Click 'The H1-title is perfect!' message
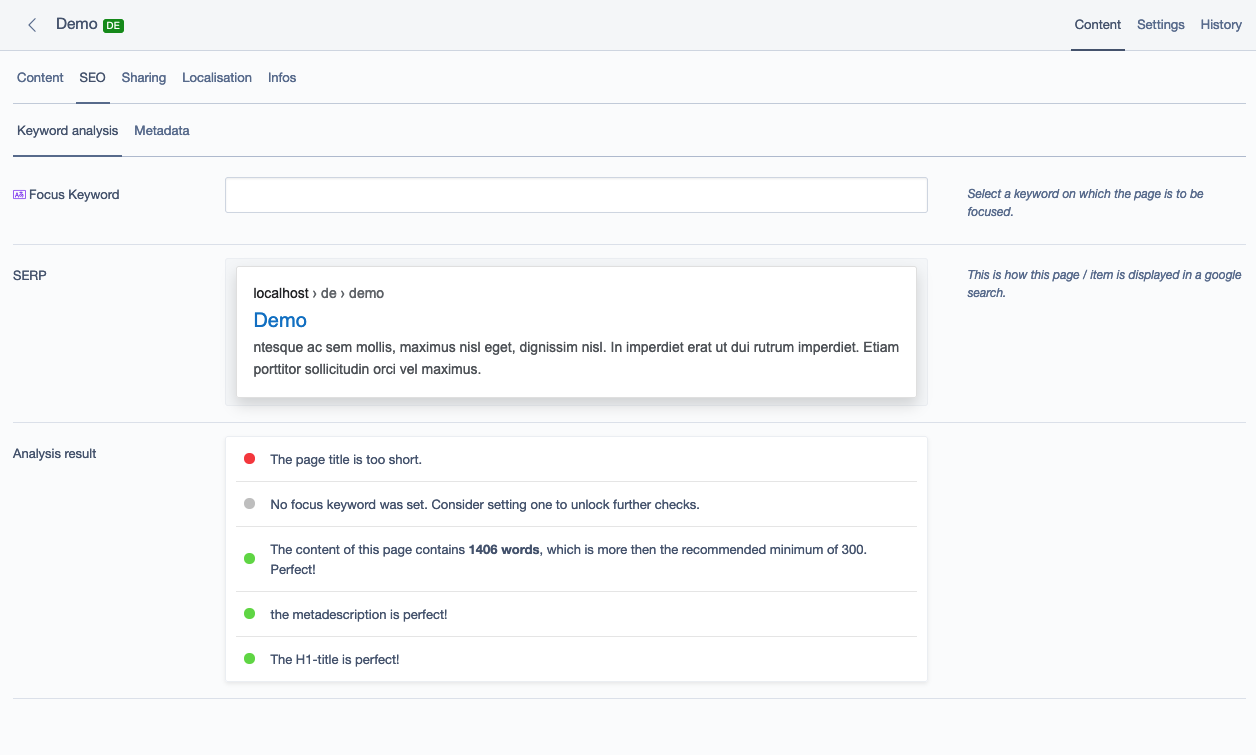 [x=335, y=659]
